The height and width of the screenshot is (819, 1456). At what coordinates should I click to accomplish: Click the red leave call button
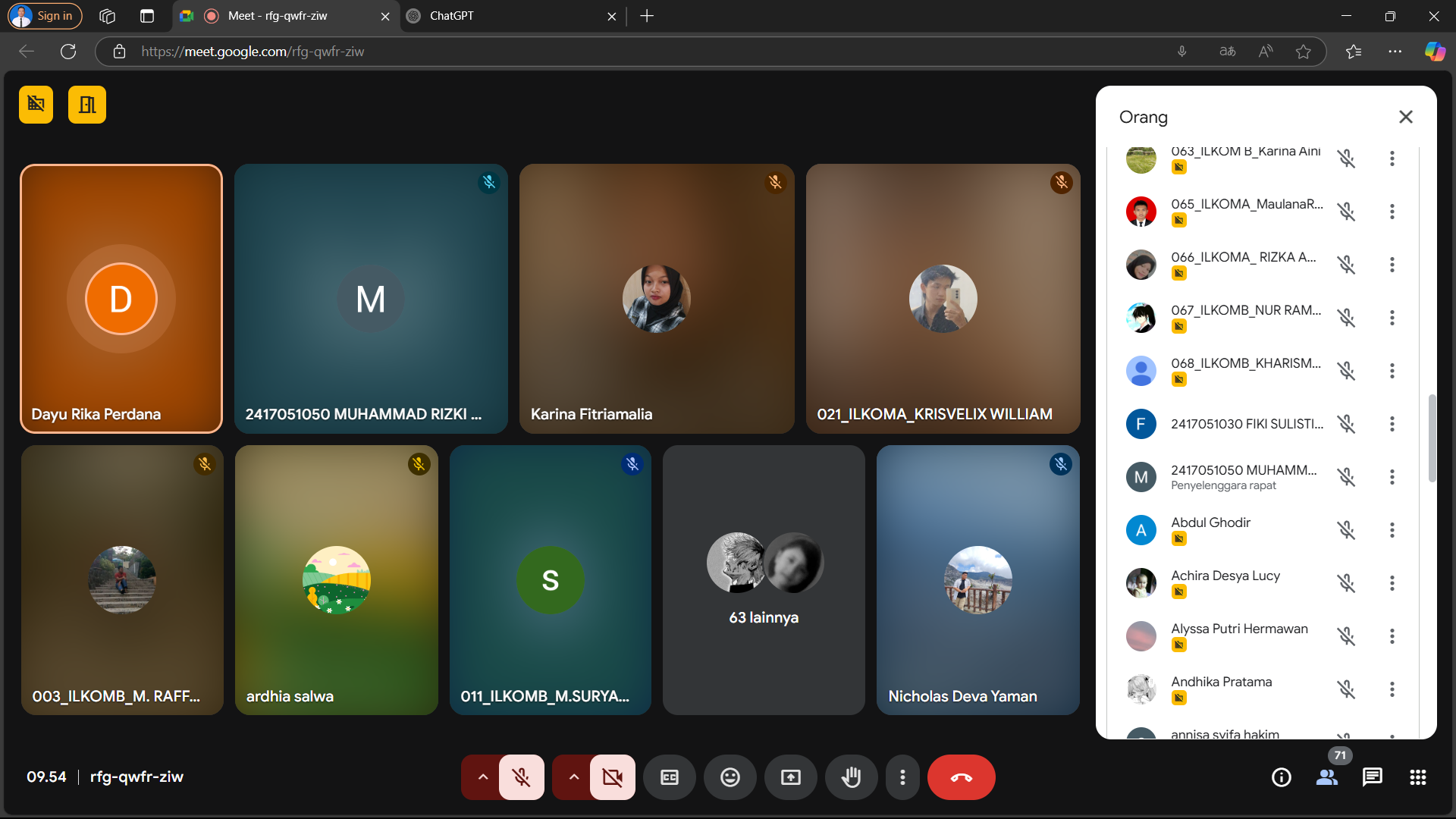click(961, 777)
